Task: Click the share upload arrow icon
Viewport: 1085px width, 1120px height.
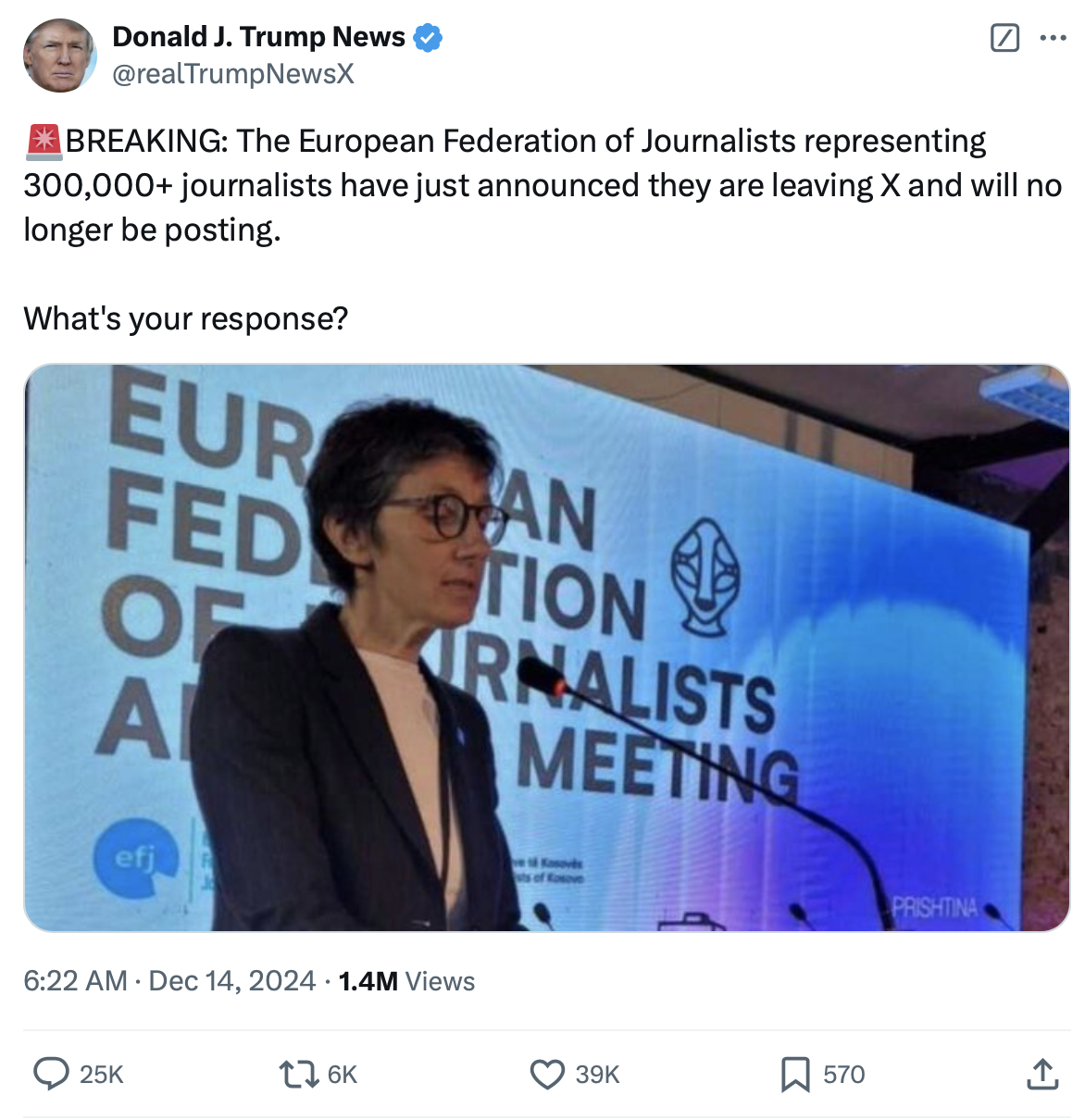Action: pos(1042,1074)
